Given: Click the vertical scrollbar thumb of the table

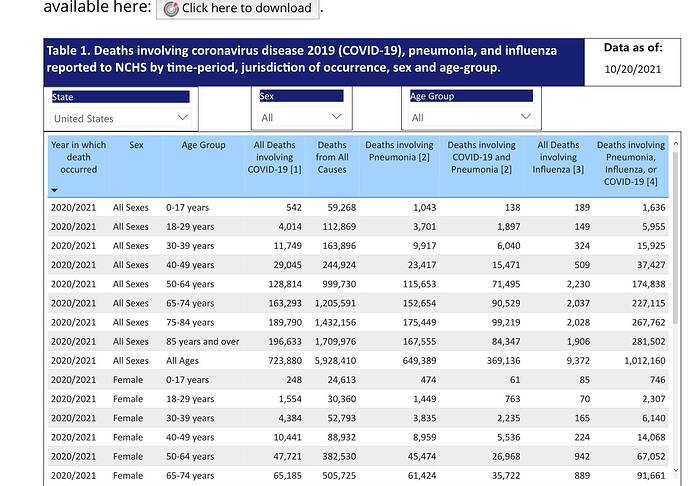Looking at the screenshot, I should tap(676, 239).
